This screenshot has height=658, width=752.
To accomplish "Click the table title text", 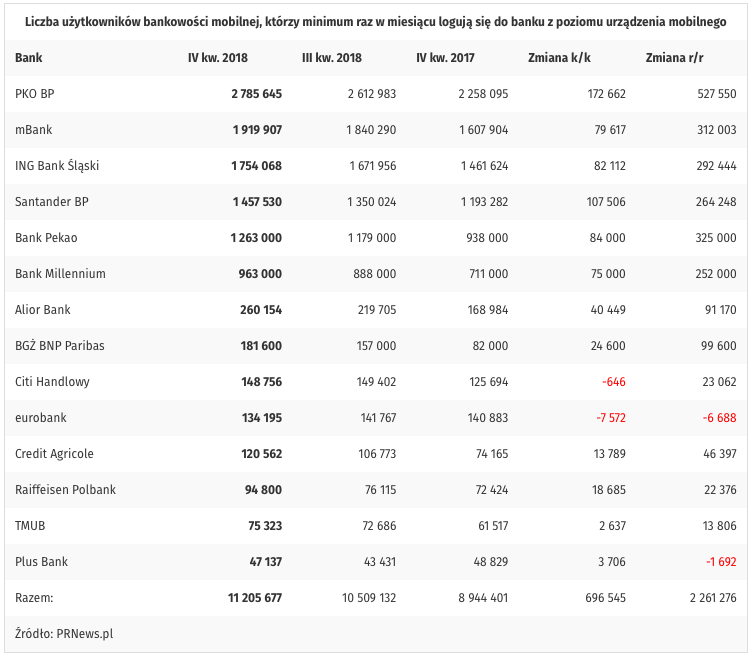I will (x=375, y=19).
